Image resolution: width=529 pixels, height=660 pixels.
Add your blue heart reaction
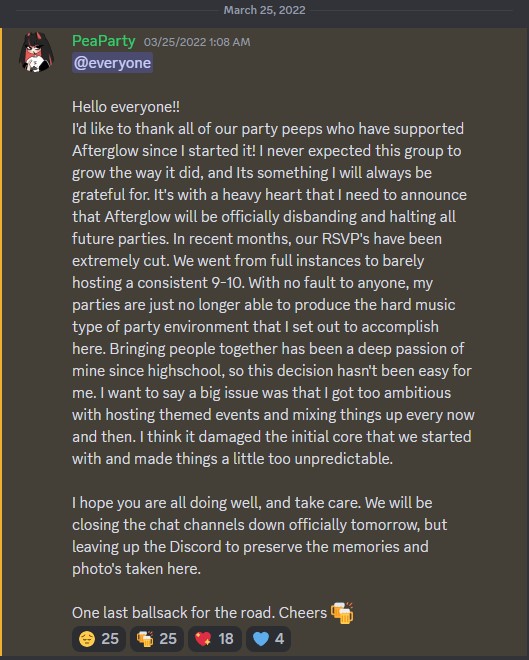(x=268, y=639)
